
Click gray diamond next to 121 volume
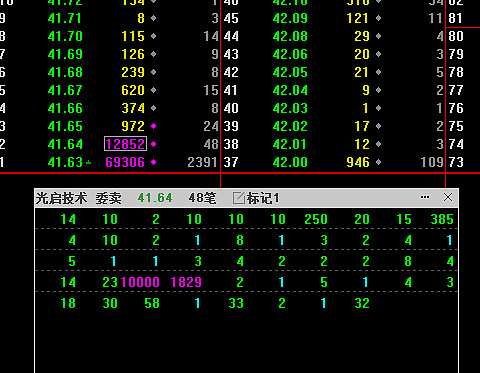click(378, 18)
